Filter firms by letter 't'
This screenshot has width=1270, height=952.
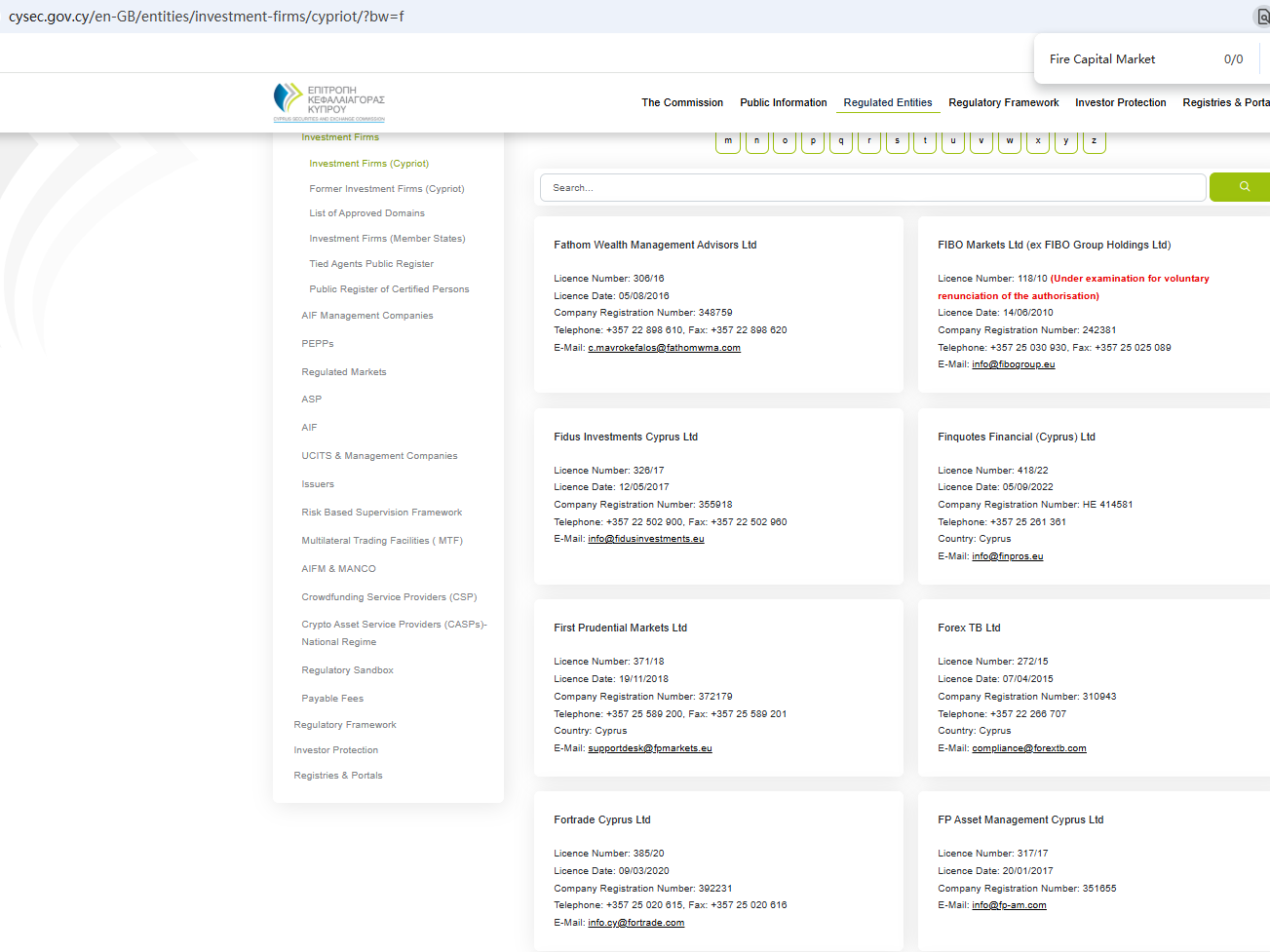(x=925, y=141)
